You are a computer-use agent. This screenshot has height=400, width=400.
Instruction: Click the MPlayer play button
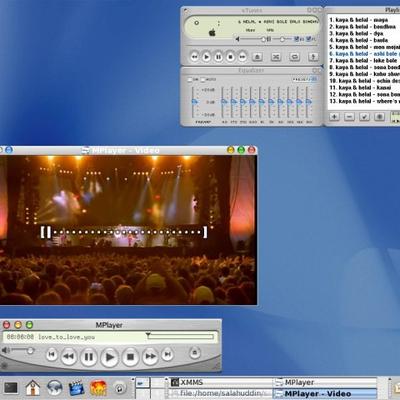click(109, 357)
